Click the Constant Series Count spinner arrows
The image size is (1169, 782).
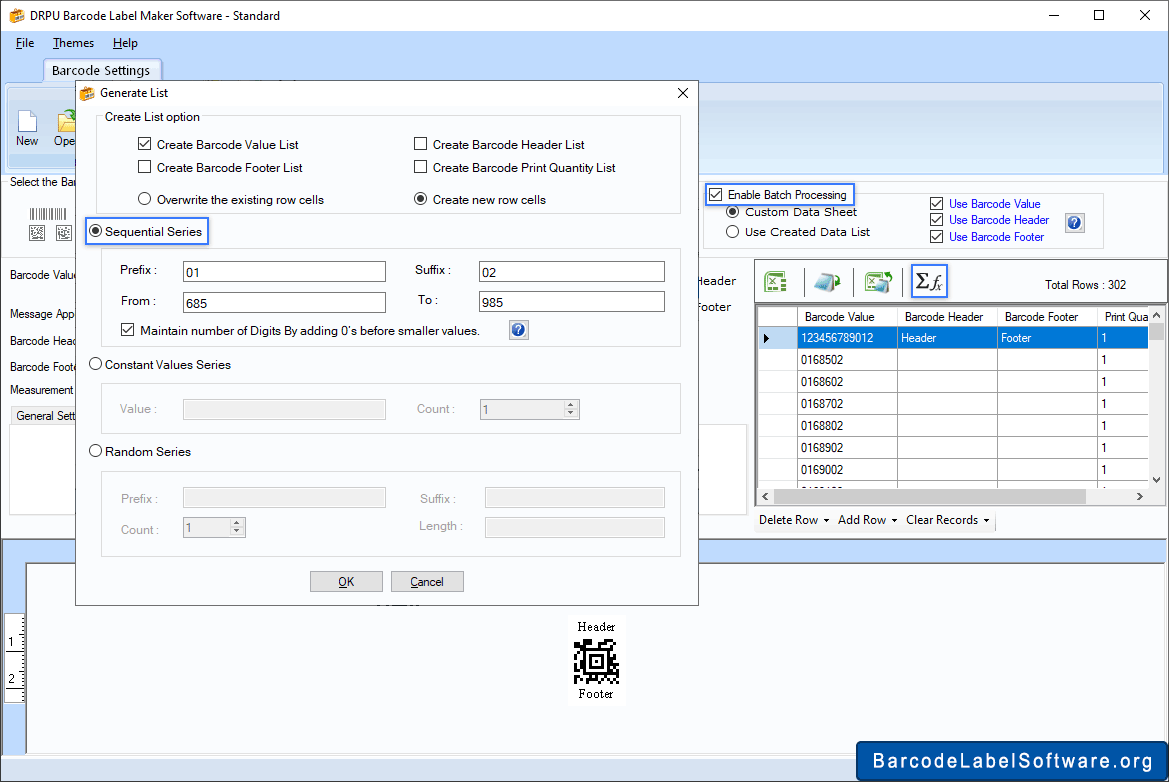[x=571, y=409]
